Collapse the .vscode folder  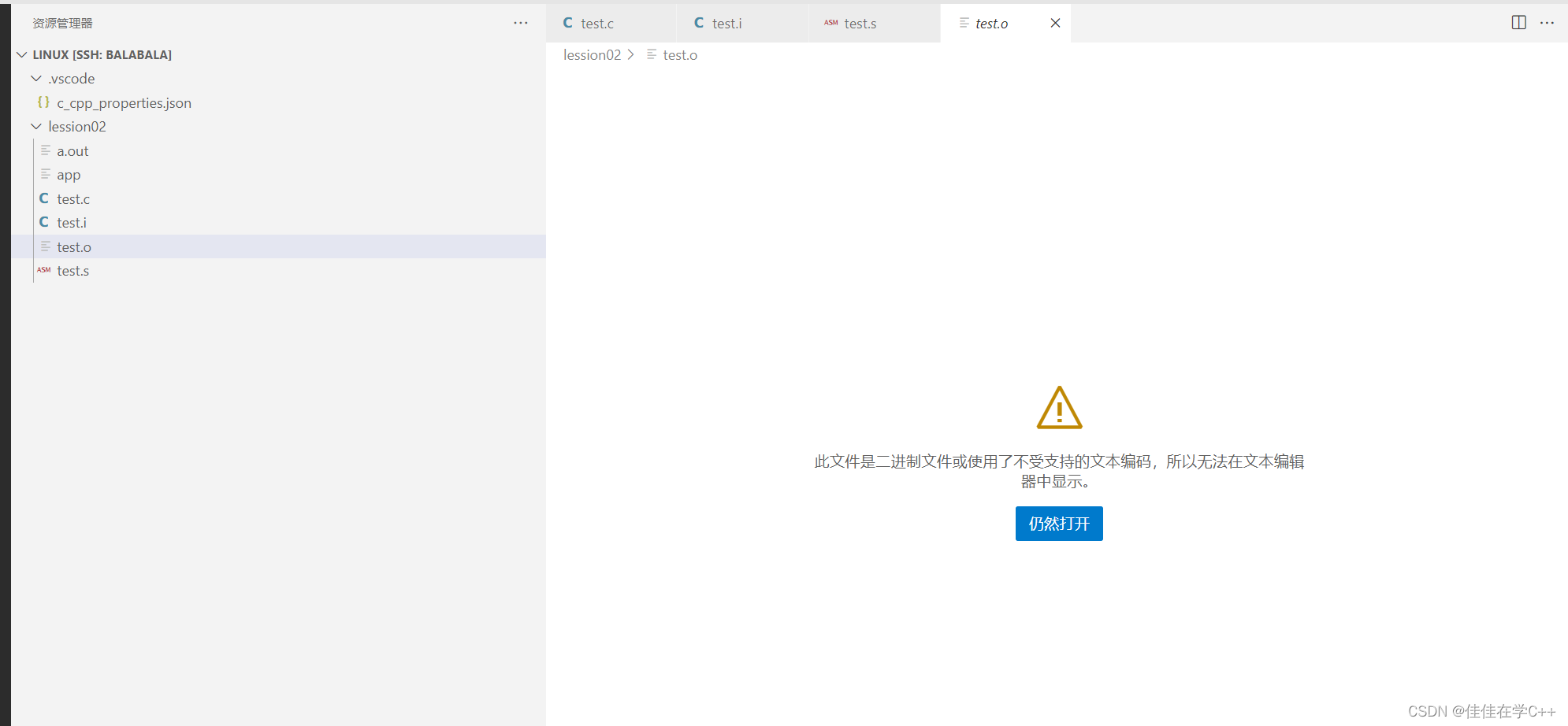[x=35, y=78]
